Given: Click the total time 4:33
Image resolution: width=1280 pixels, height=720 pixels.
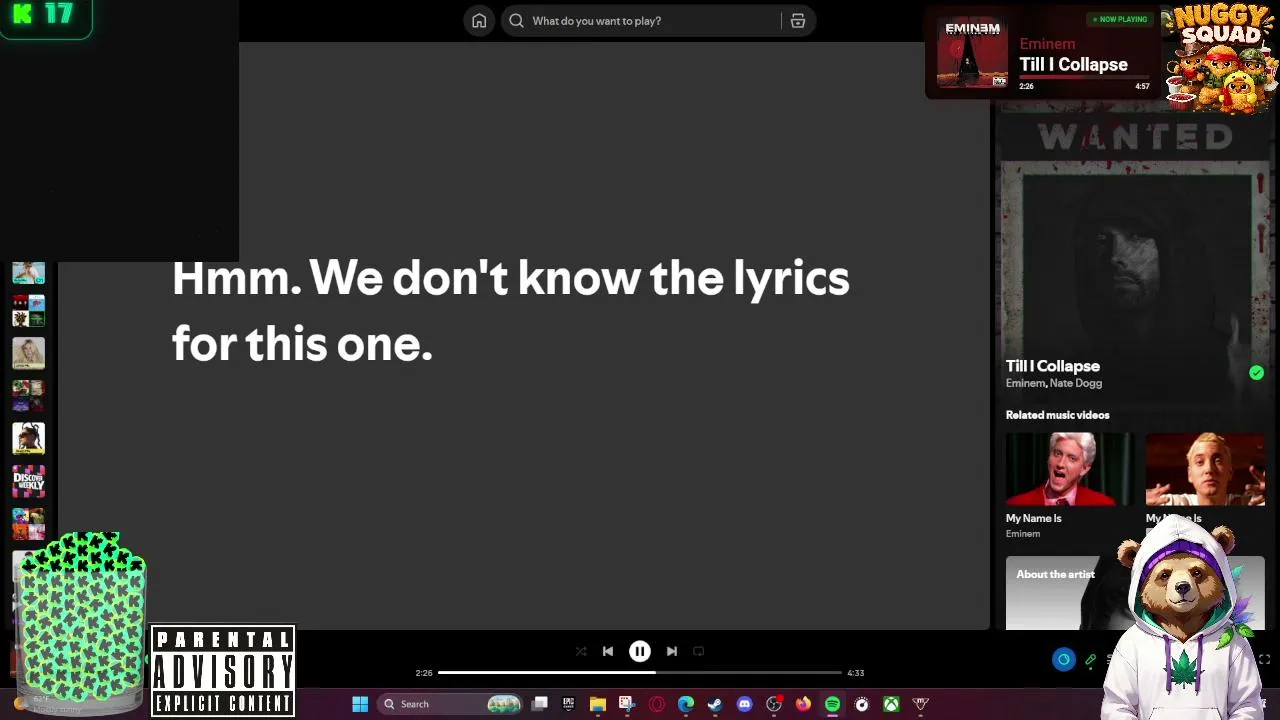Looking at the screenshot, I should click(x=855, y=673).
